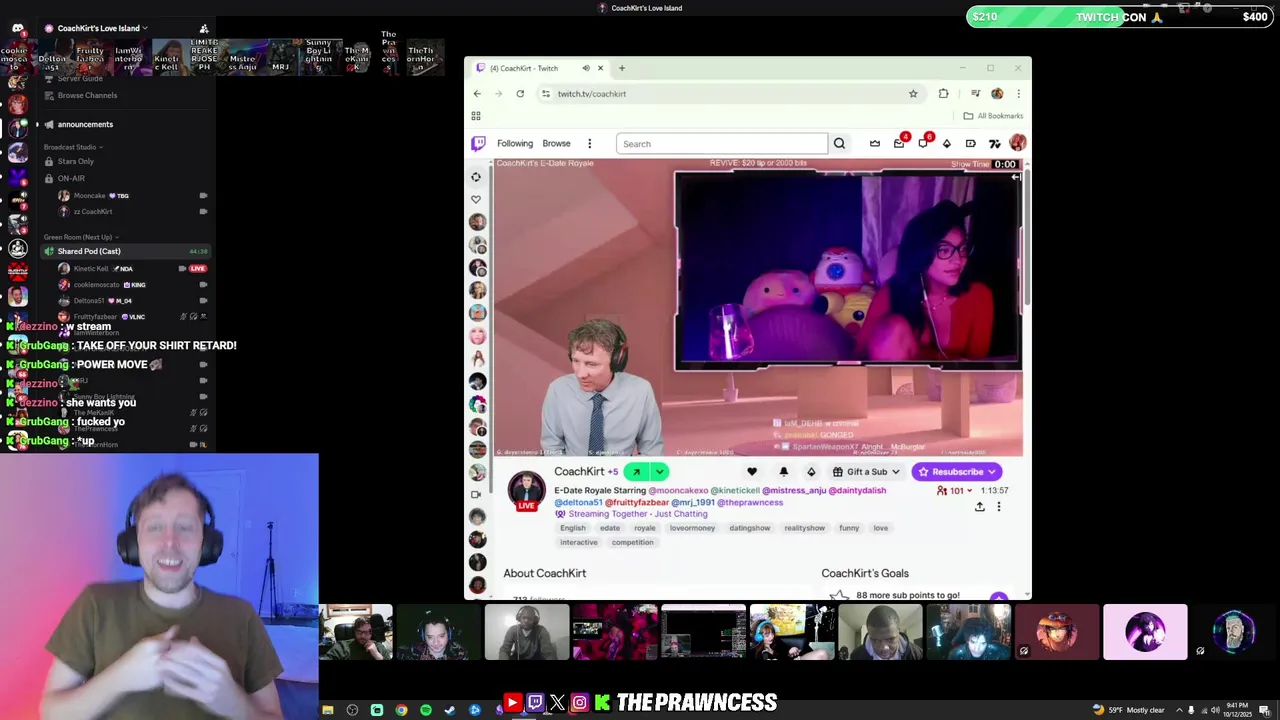Image resolution: width=1280 pixels, height=720 pixels.
Task: Toggle Mooncake's camera icon in ON-AIR
Action: click(203, 196)
